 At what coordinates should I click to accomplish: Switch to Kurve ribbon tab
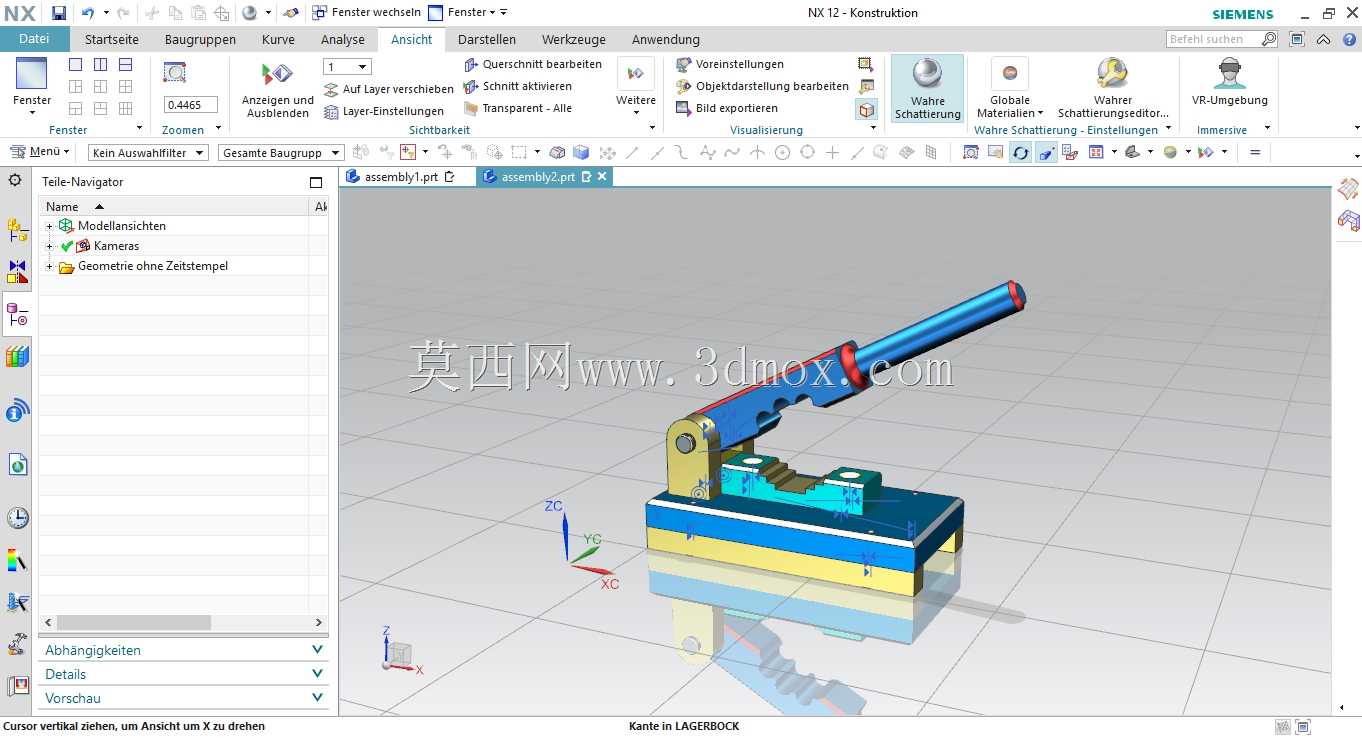[278, 39]
